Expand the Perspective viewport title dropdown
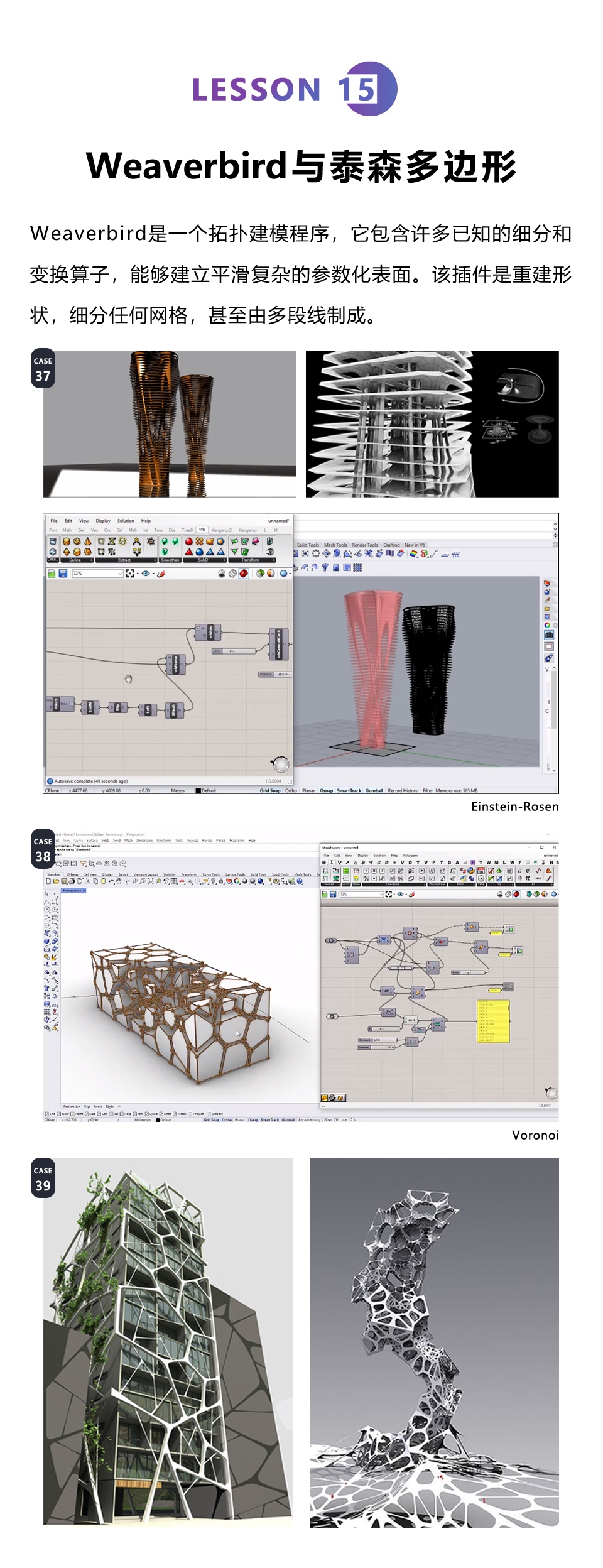The width and height of the screenshot is (603, 1568). (84, 890)
